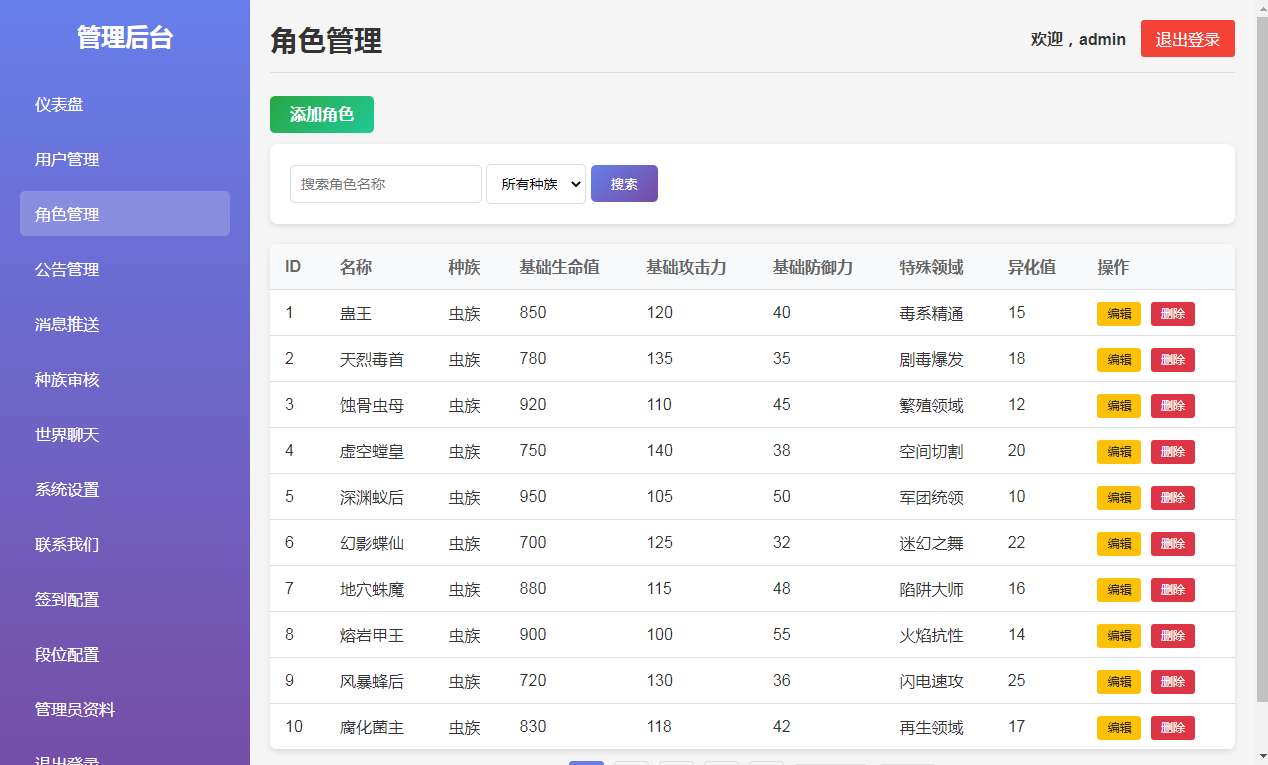1268x765 pixels.
Task: Click 编辑 for 虚空螳皇
Action: pos(1118,452)
